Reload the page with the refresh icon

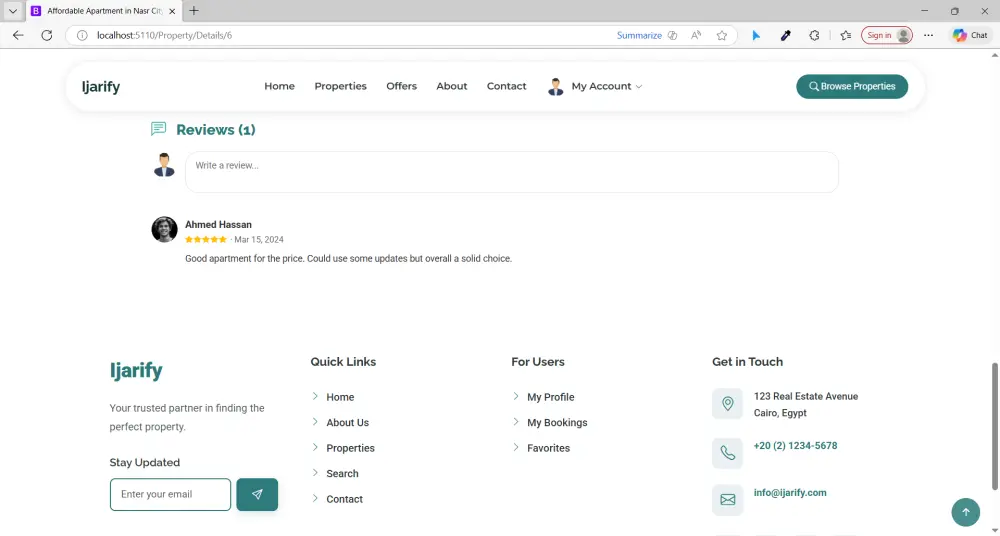pyautogui.click(x=47, y=35)
